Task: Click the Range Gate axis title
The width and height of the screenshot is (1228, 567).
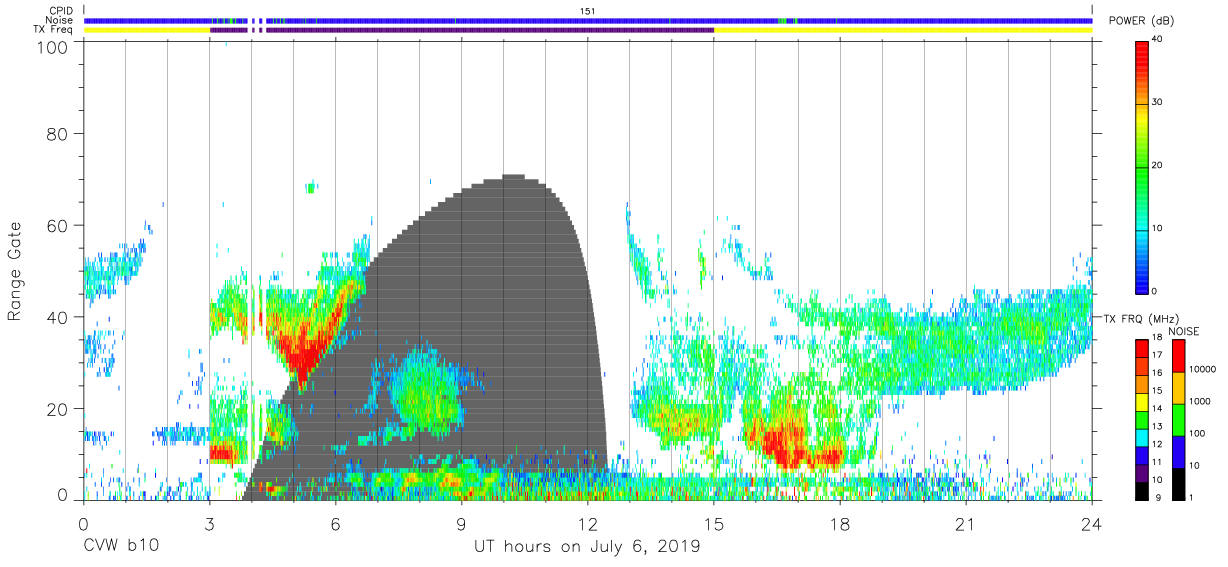Action: [x=16, y=272]
